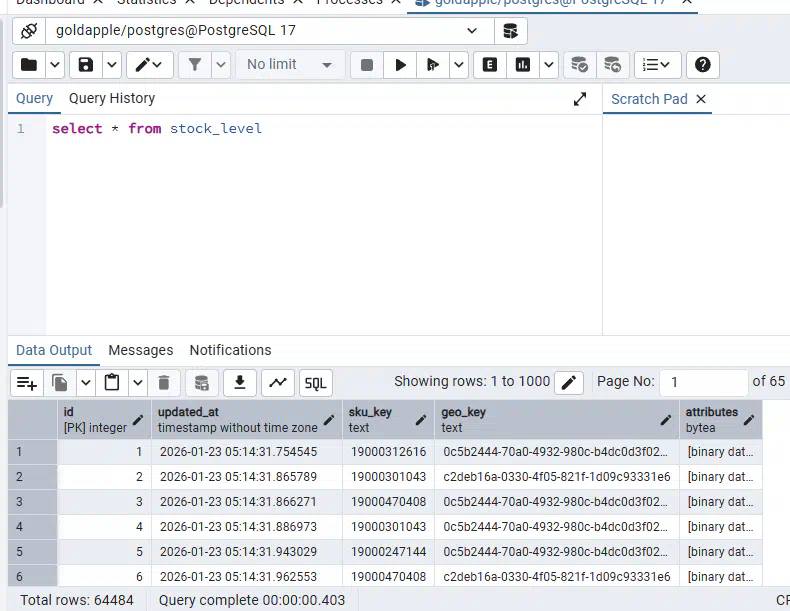Screen dimensions: 790x611
Task: Close the Scratch Pad panel
Action: (701, 99)
